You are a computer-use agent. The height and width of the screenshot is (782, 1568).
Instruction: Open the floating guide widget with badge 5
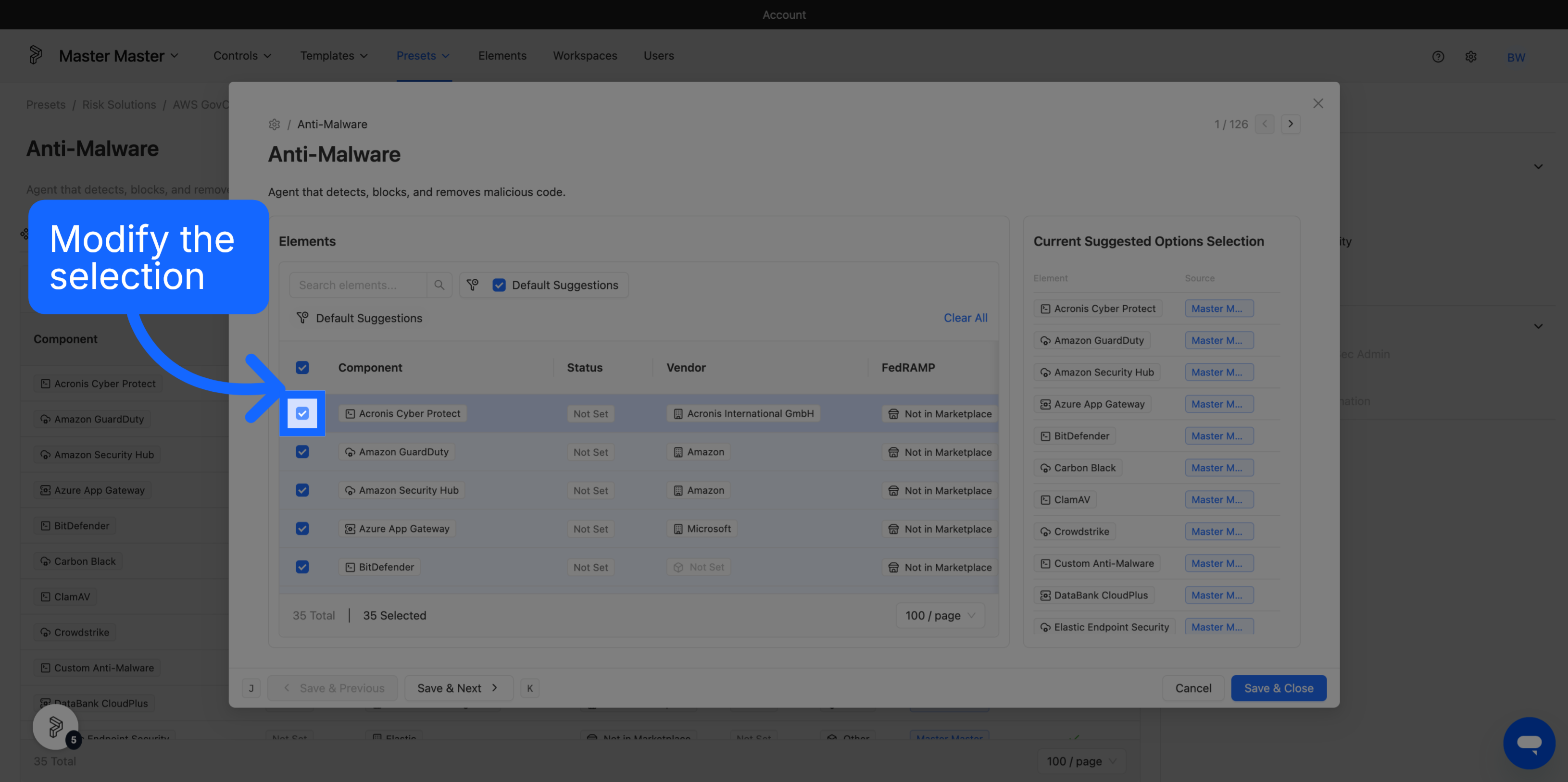coord(55,727)
